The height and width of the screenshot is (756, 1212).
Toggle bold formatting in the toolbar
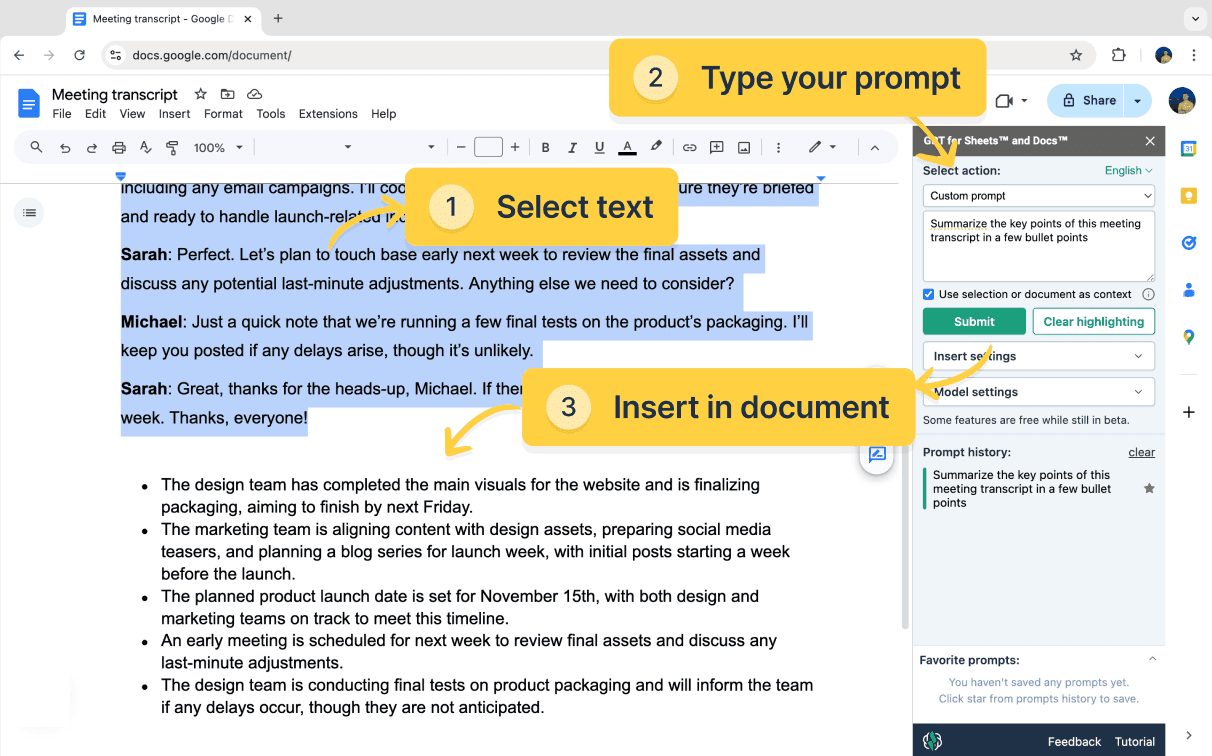coord(545,147)
